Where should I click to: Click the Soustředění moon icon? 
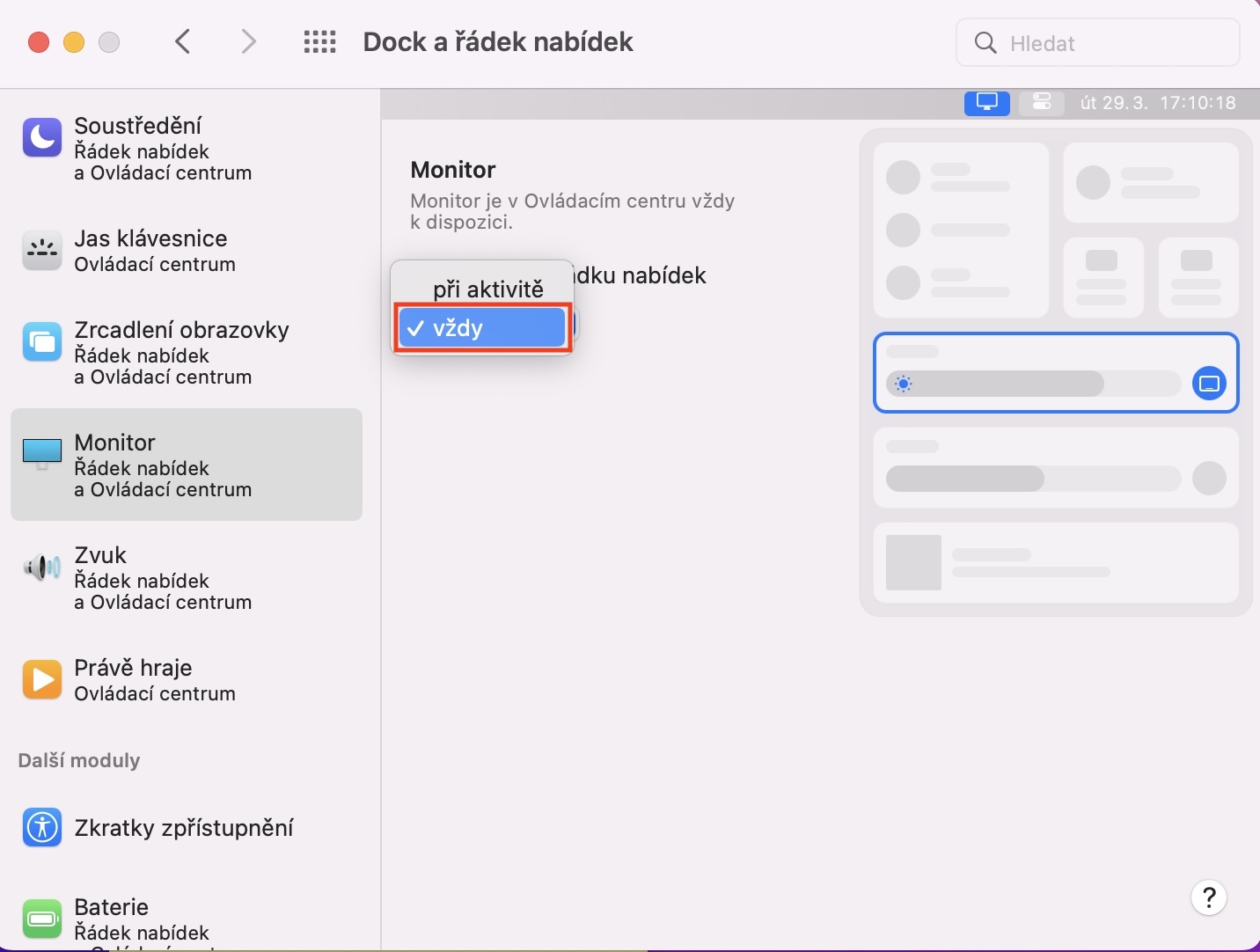coord(42,137)
